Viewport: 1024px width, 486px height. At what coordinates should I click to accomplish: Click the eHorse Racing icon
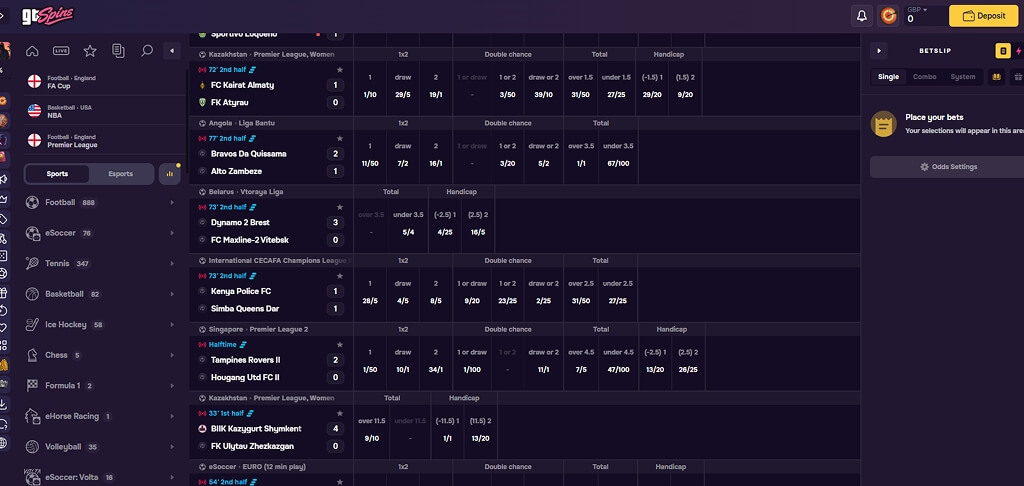[x=32, y=416]
